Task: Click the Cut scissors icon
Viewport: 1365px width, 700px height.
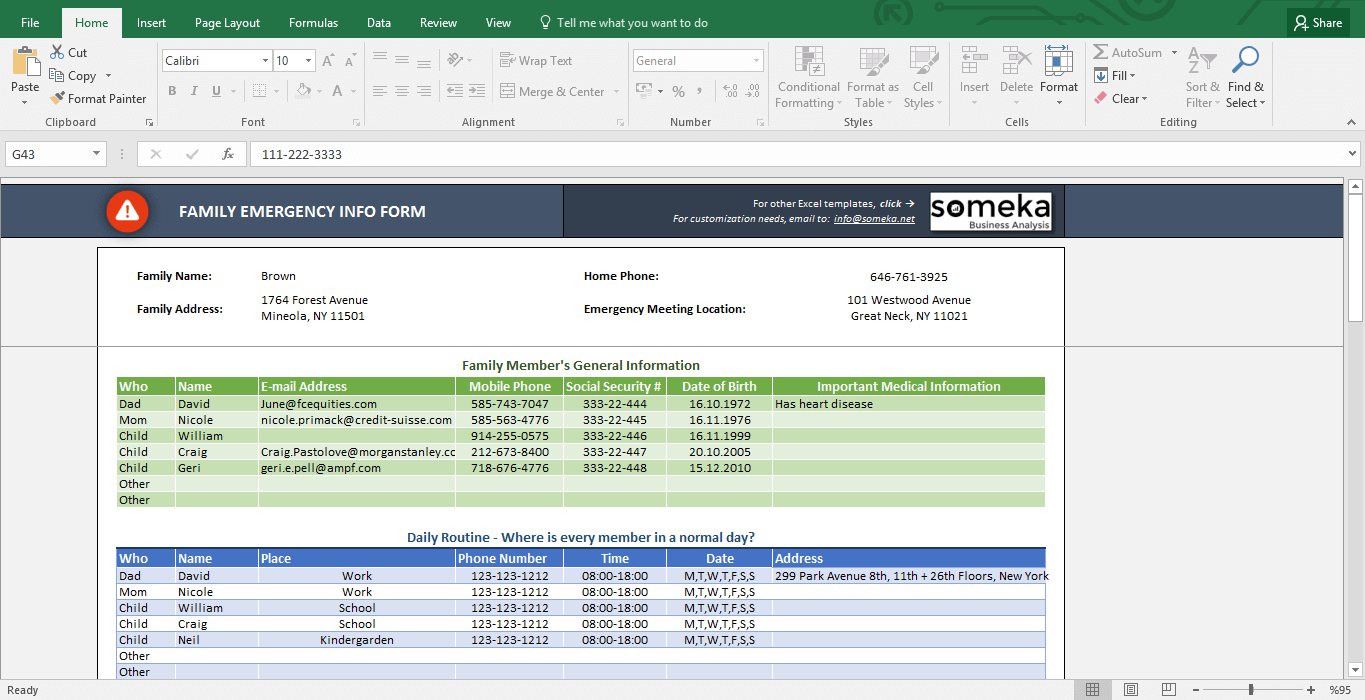Action: pos(56,53)
